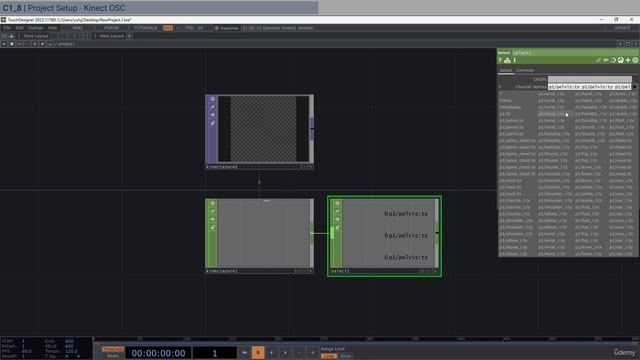Toggle top flag on select1 node

tap(337, 203)
